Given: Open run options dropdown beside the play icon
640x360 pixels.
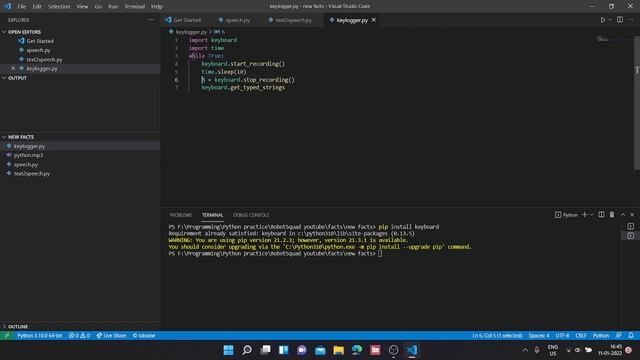Looking at the screenshot, I should click(x=610, y=20).
